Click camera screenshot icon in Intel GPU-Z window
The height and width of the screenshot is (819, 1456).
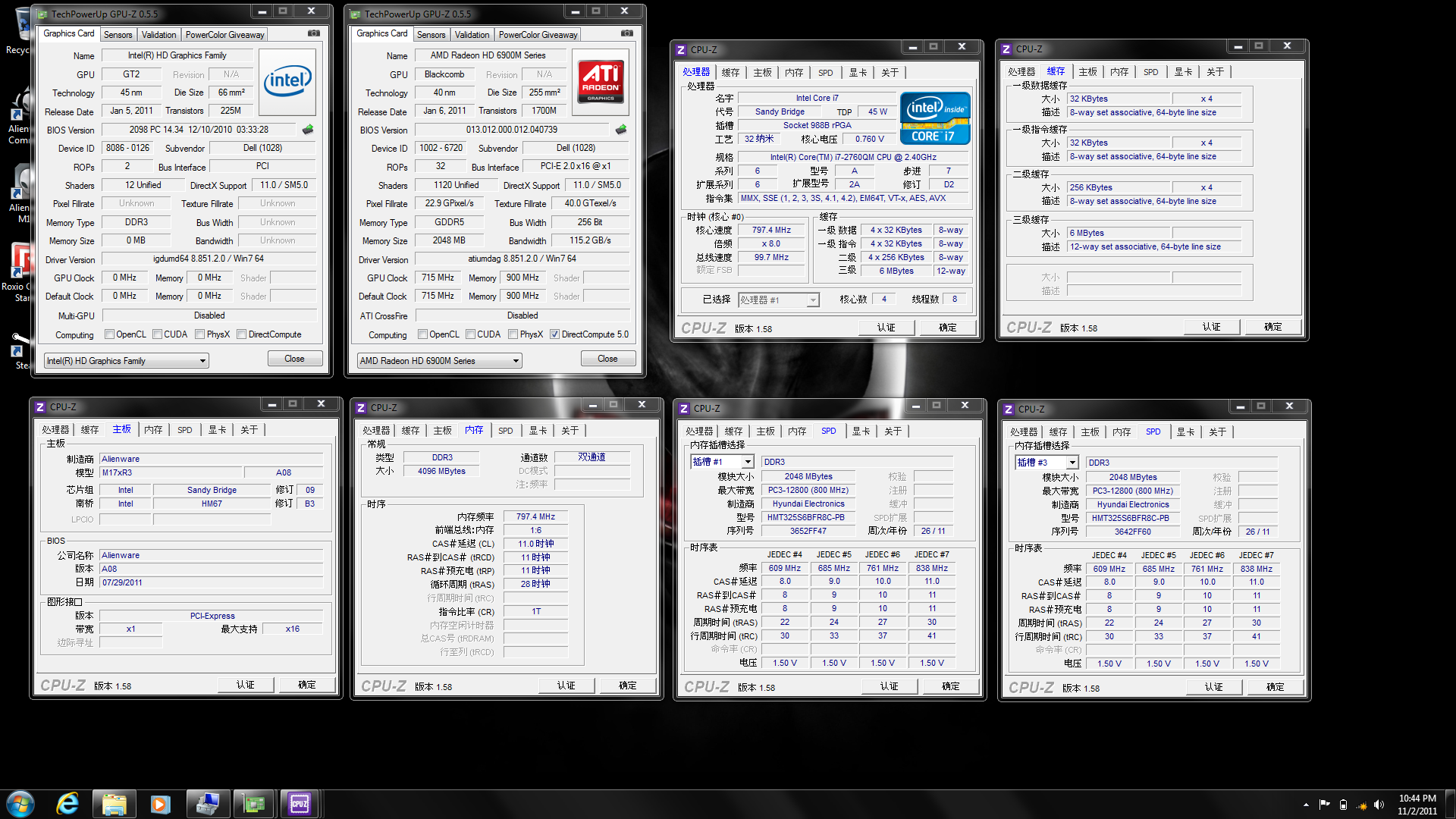(314, 33)
